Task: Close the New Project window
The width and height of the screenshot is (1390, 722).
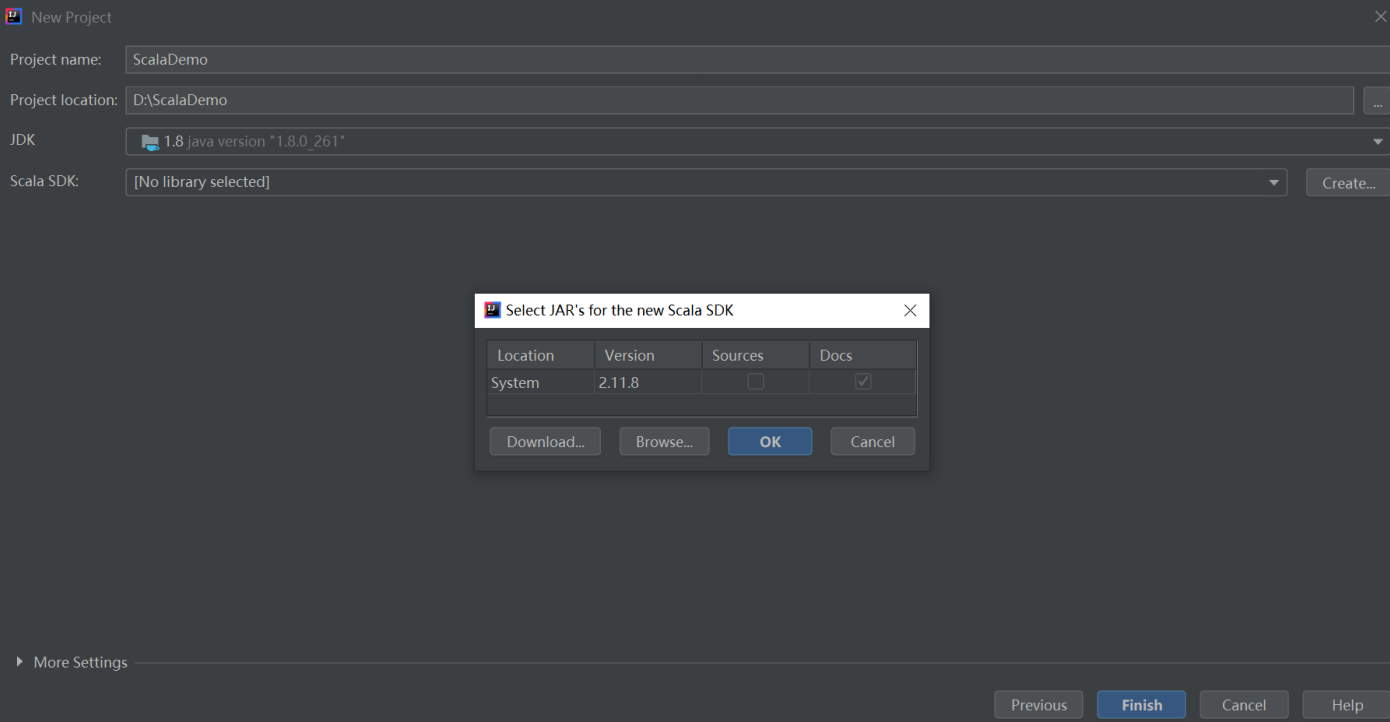Action: click(x=1381, y=17)
